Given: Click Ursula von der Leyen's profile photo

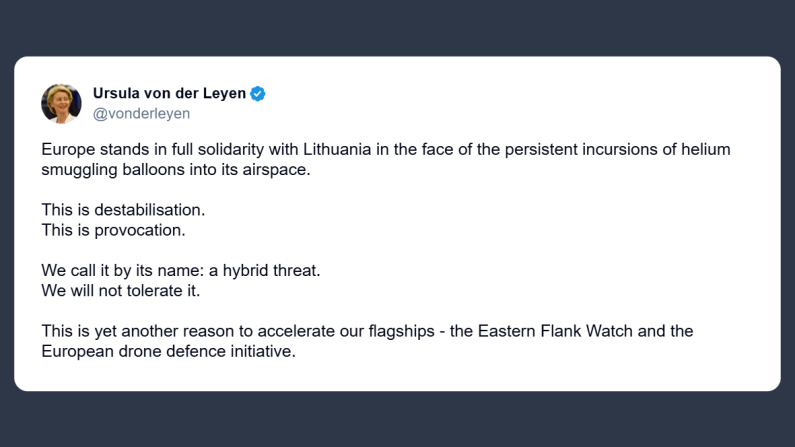Looking at the screenshot, I should 61,103.
